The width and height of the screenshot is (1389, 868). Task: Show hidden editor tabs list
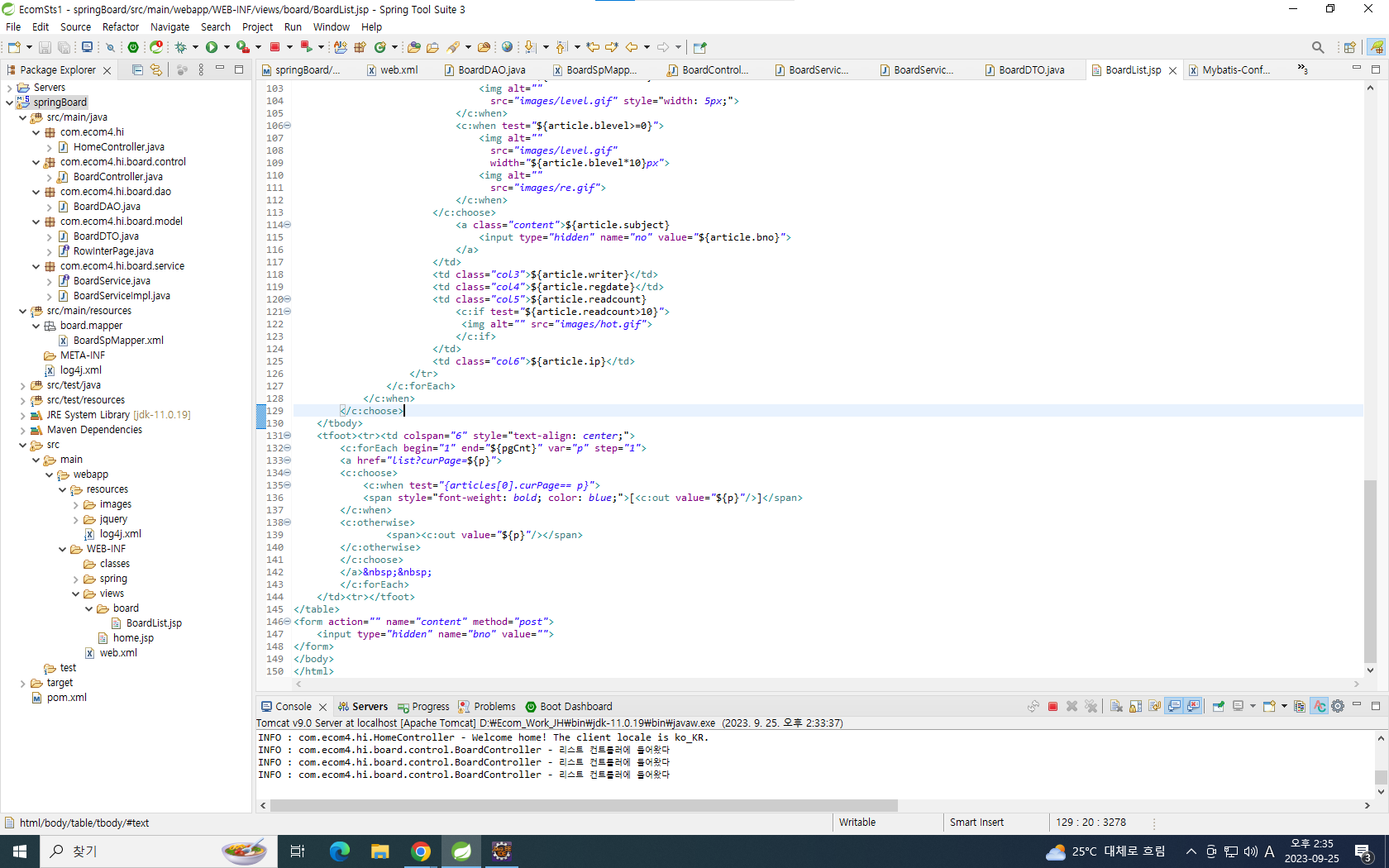pyautogui.click(x=1302, y=69)
